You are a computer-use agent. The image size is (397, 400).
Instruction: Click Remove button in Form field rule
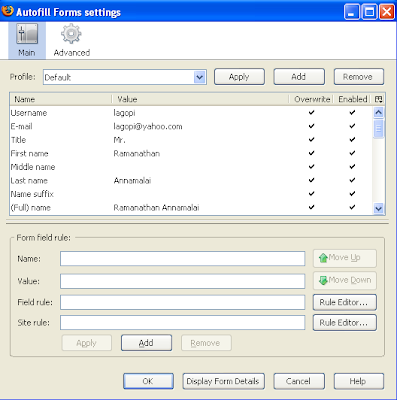click(206, 343)
